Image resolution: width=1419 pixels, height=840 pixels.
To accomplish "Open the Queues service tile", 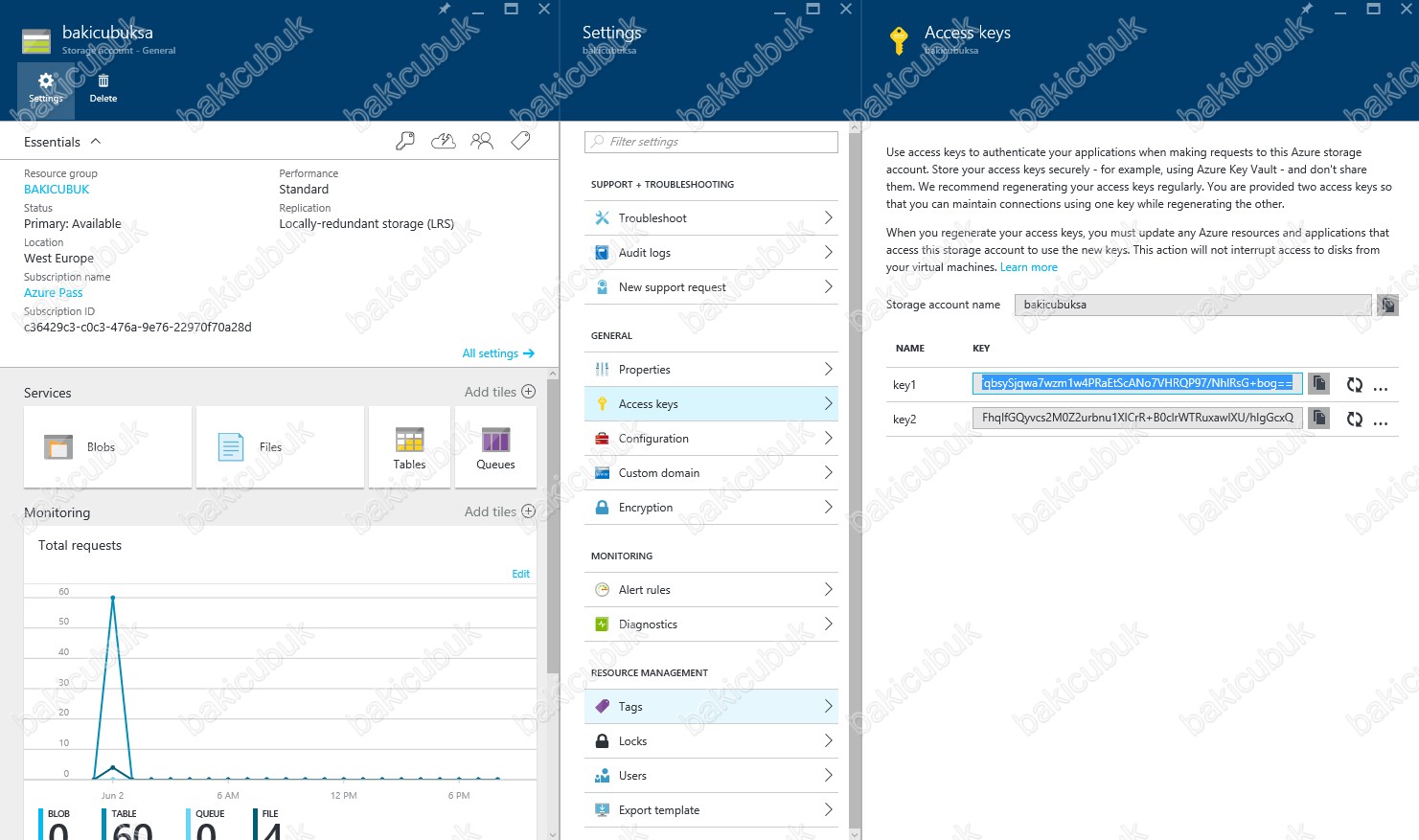I will [495, 447].
